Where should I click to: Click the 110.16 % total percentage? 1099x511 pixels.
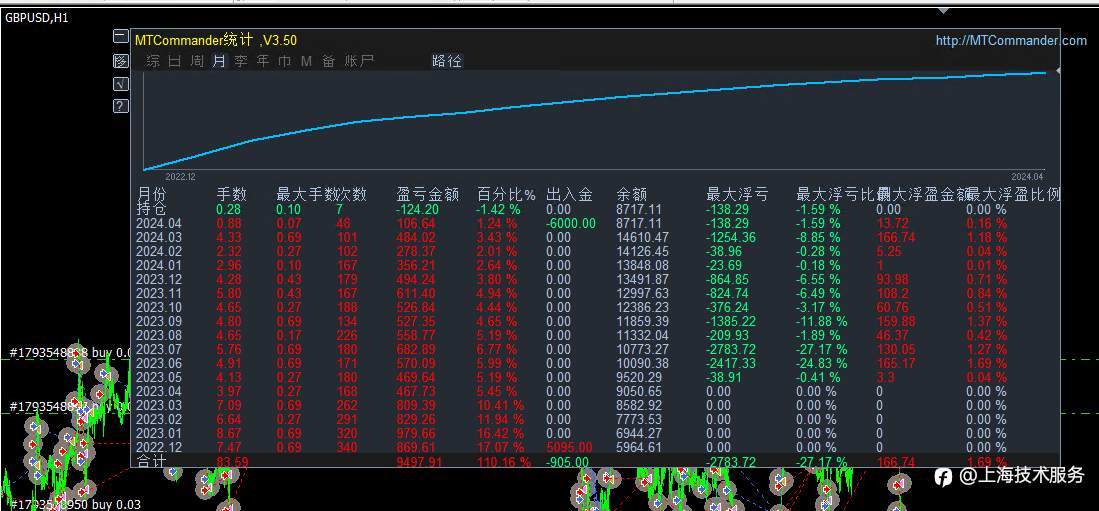click(504, 462)
